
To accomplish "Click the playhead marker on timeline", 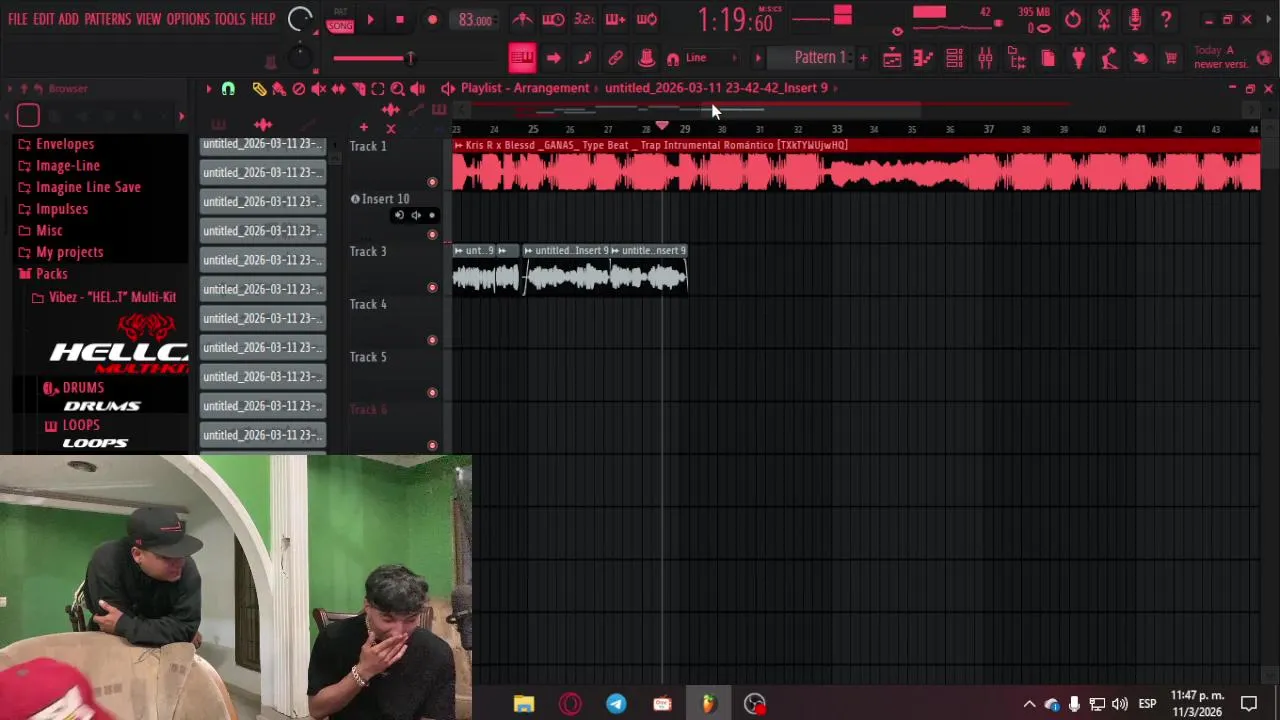I will (662, 126).
